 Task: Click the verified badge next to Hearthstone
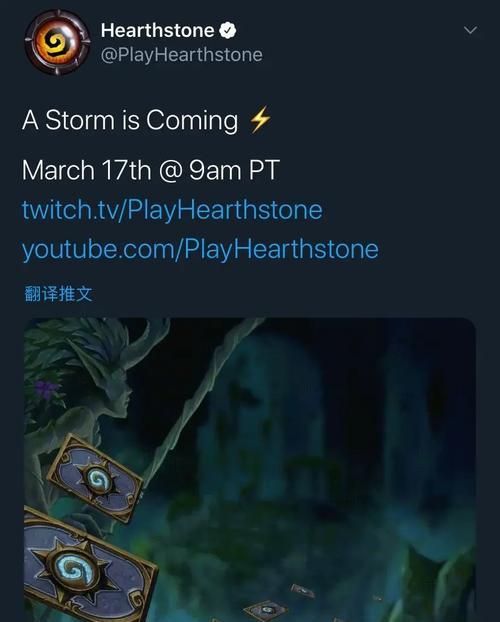point(228,31)
